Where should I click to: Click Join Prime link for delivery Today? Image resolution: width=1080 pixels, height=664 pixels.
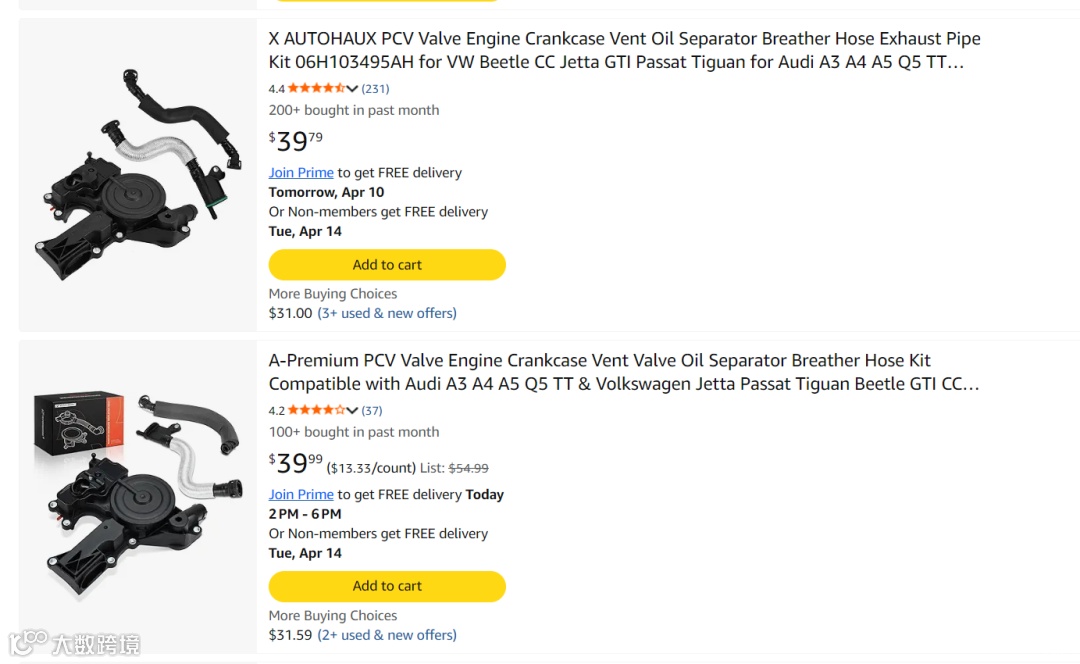tap(301, 494)
